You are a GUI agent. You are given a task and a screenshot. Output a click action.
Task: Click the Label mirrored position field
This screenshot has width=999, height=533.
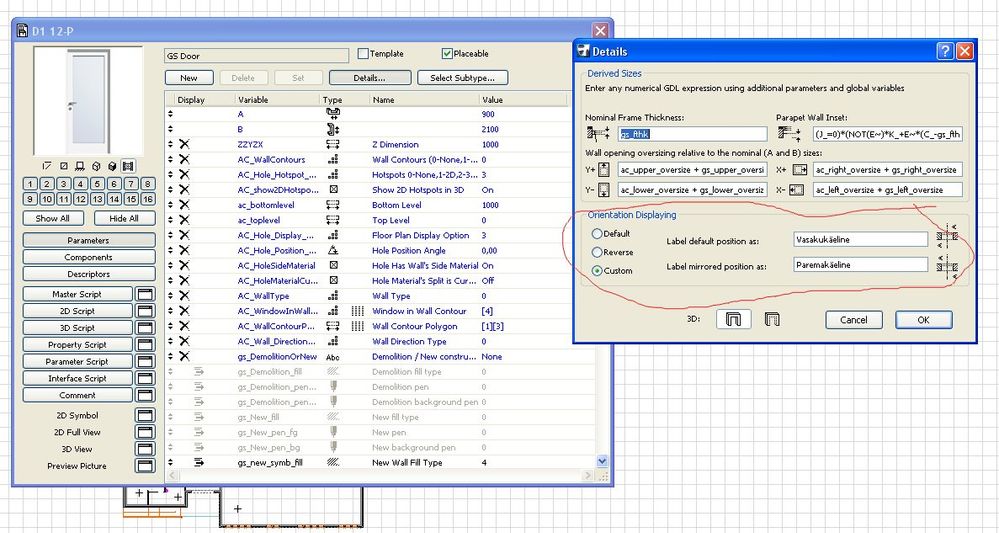pyautogui.click(x=861, y=265)
